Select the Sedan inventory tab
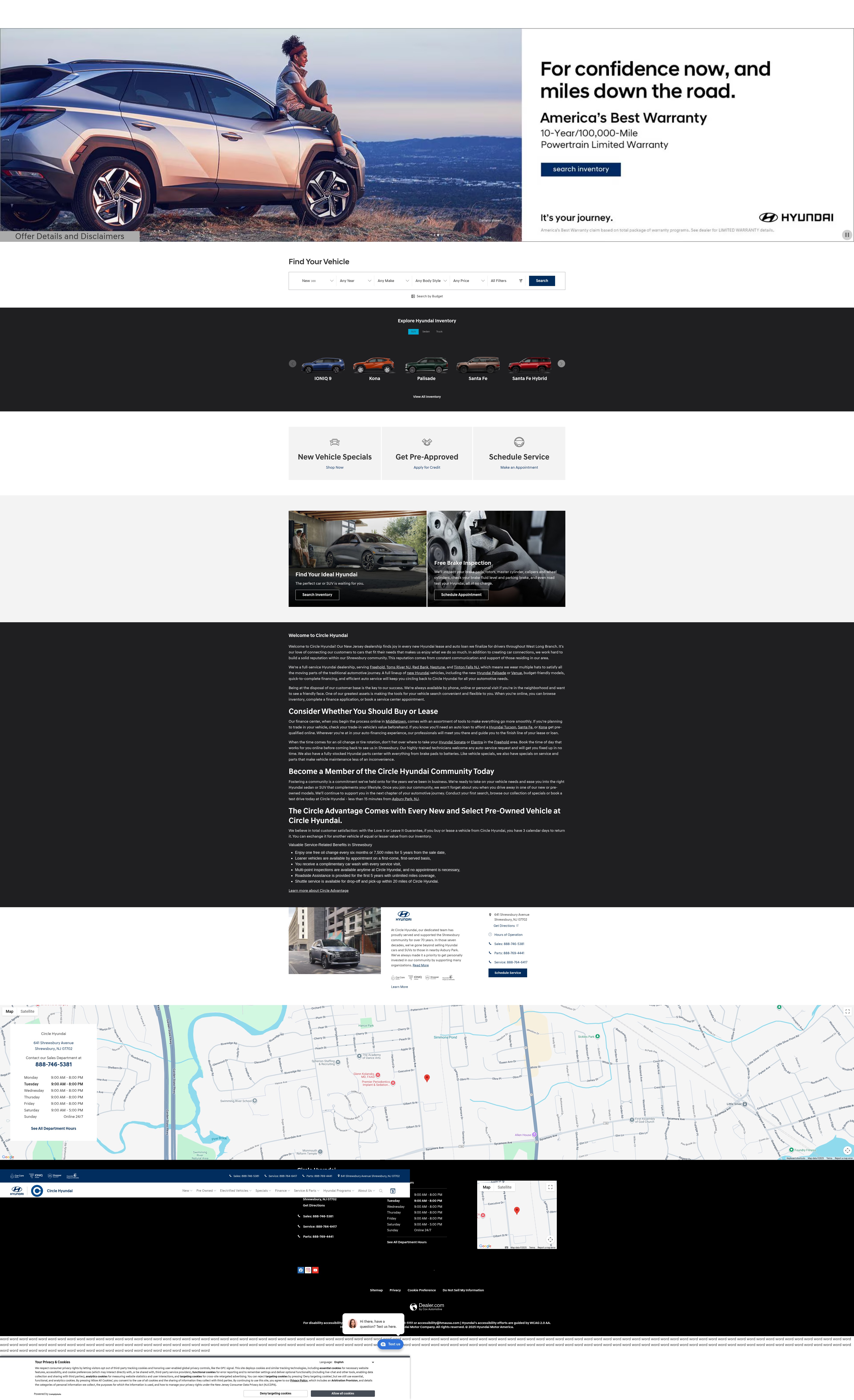 (x=426, y=332)
